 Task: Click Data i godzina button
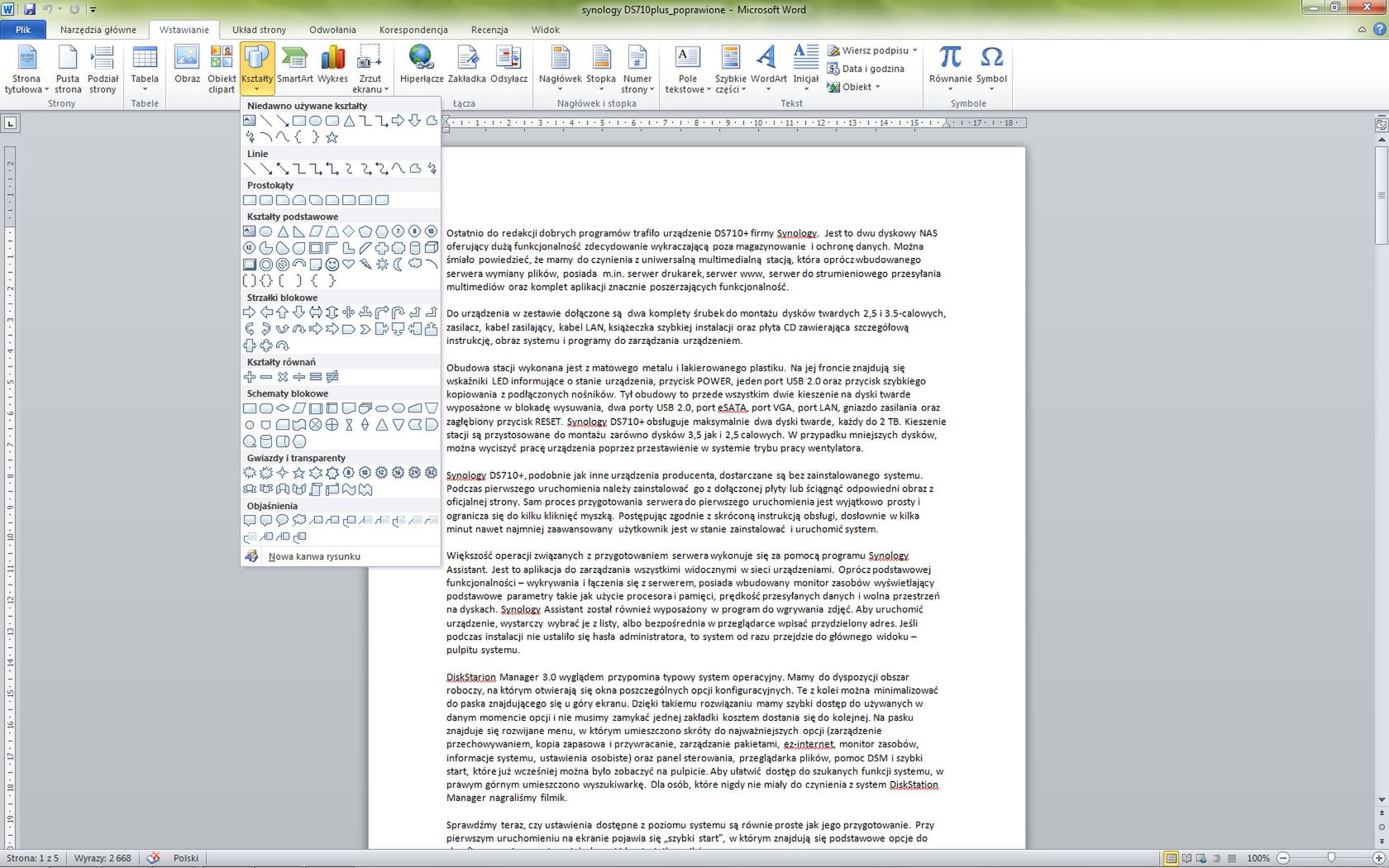[866, 69]
